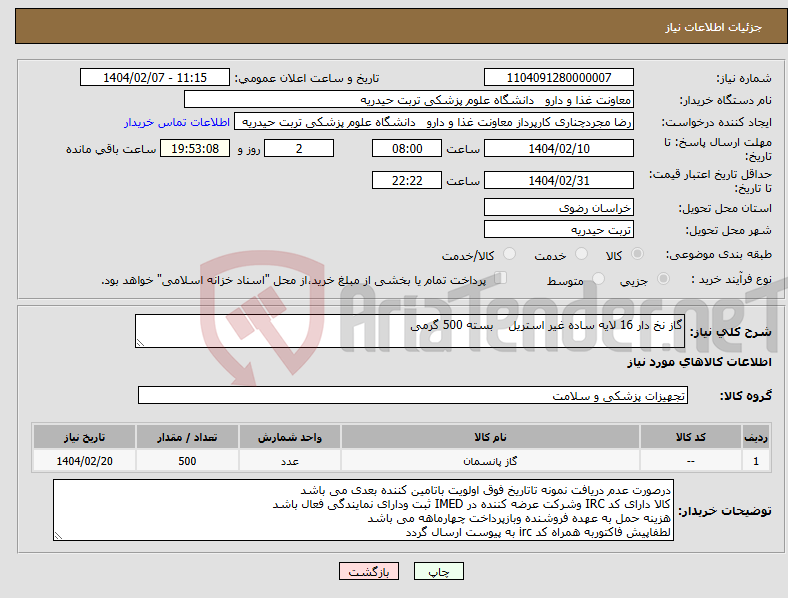This screenshot has width=788, height=598.
Task: Click the استان محل تحویل label
Action: [725, 208]
